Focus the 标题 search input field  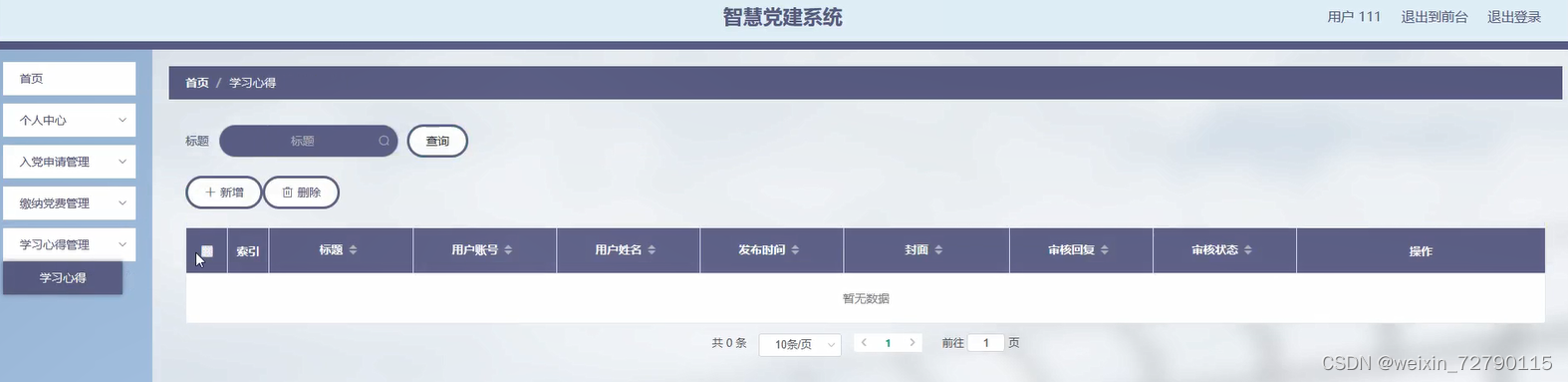coord(308,142)
